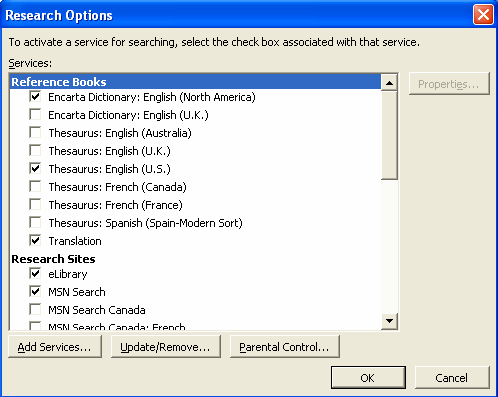This screenshot has height=397, width=498.
Task: Enable Thesaurus: French (Canada) checkbox
Action: point(35,187)
